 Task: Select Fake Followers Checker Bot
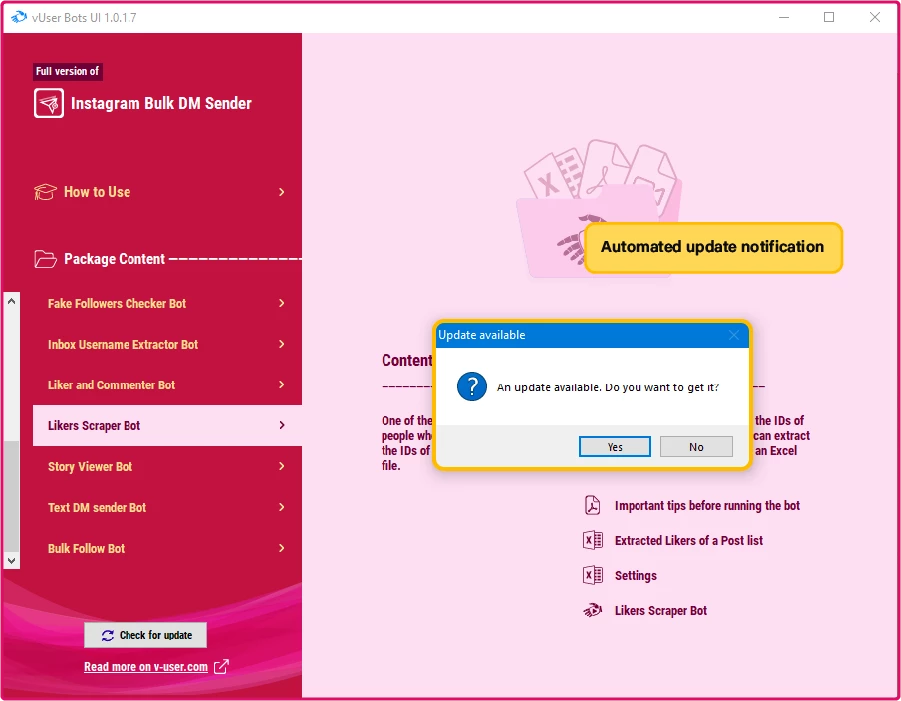[167, 303]
